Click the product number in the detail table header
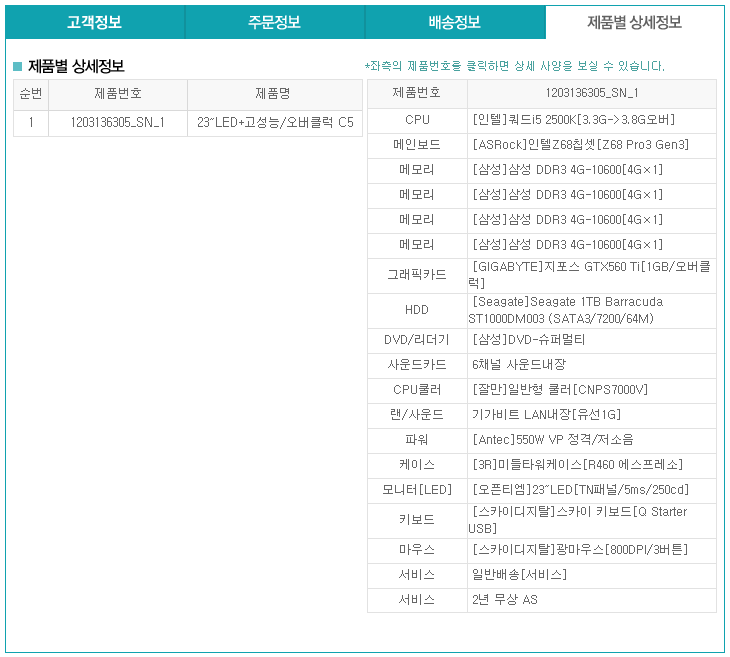The image size is (730, 657). [x=592, y=93]
